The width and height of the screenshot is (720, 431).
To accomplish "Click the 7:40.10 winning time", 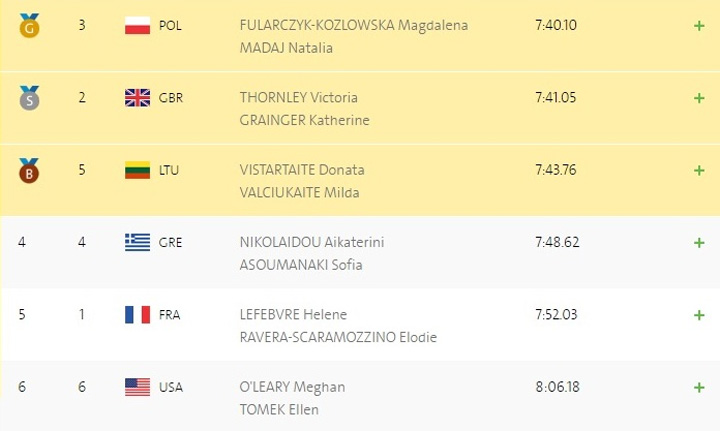I will click(557, 25).
